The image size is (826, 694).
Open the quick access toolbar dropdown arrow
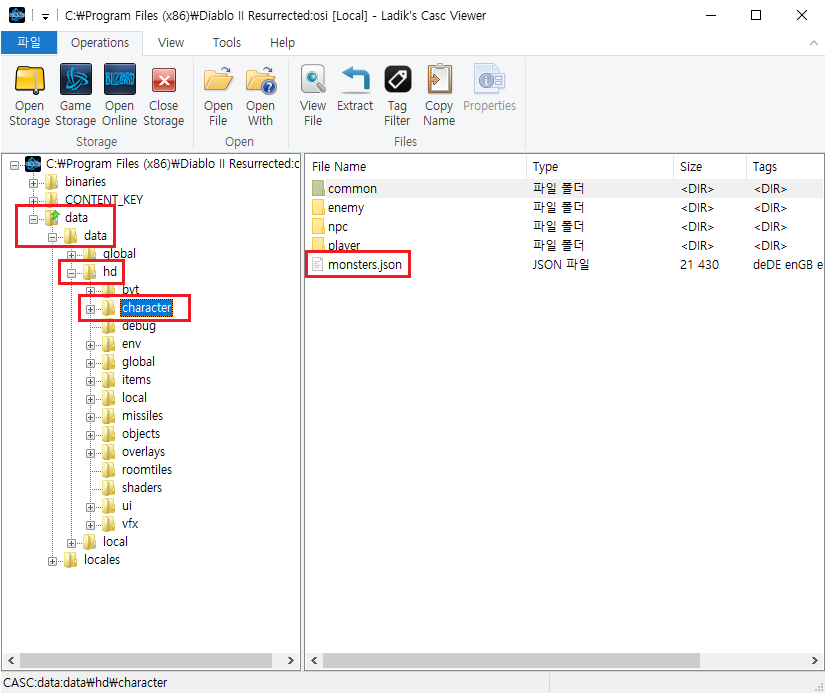pyautogui.click(x=46, y=17)
